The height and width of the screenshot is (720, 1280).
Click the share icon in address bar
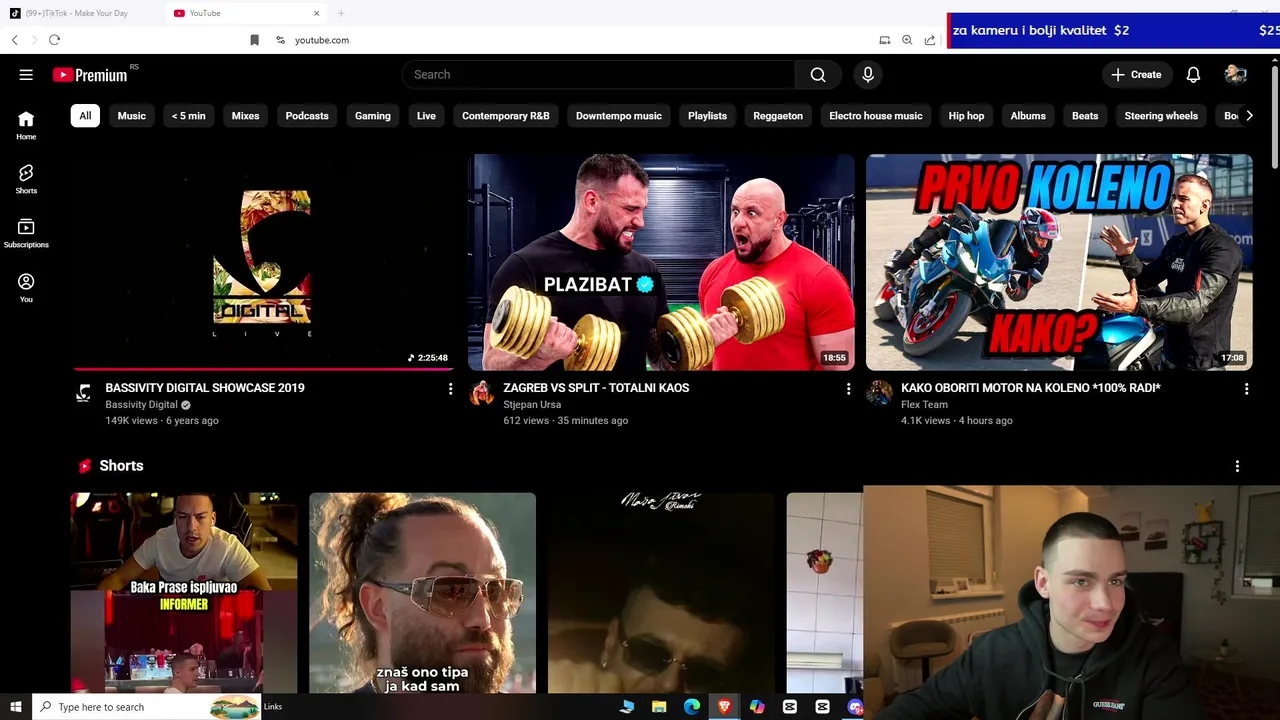[x=930, y=40]
